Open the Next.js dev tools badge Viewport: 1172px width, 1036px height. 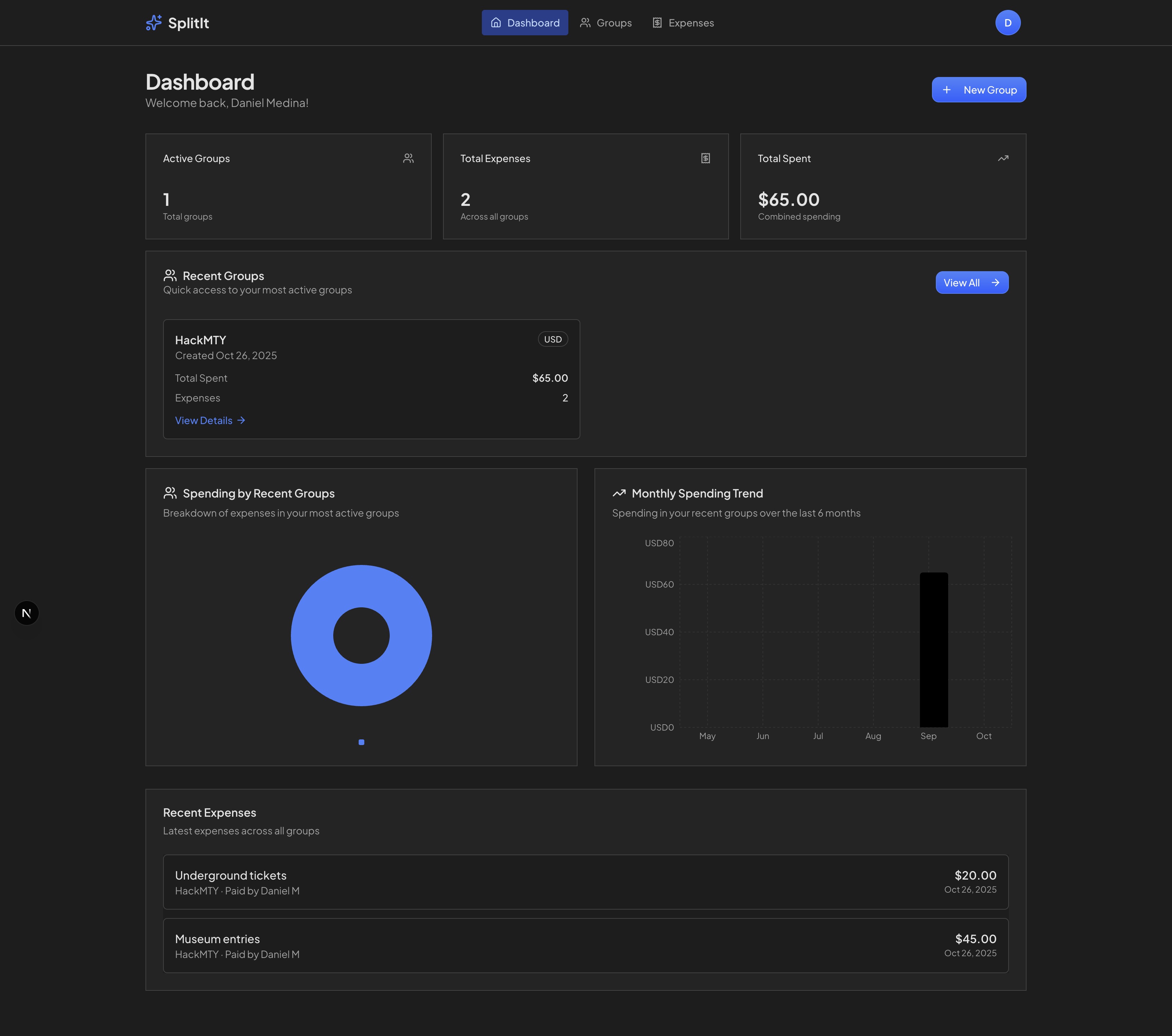(26, 613)
